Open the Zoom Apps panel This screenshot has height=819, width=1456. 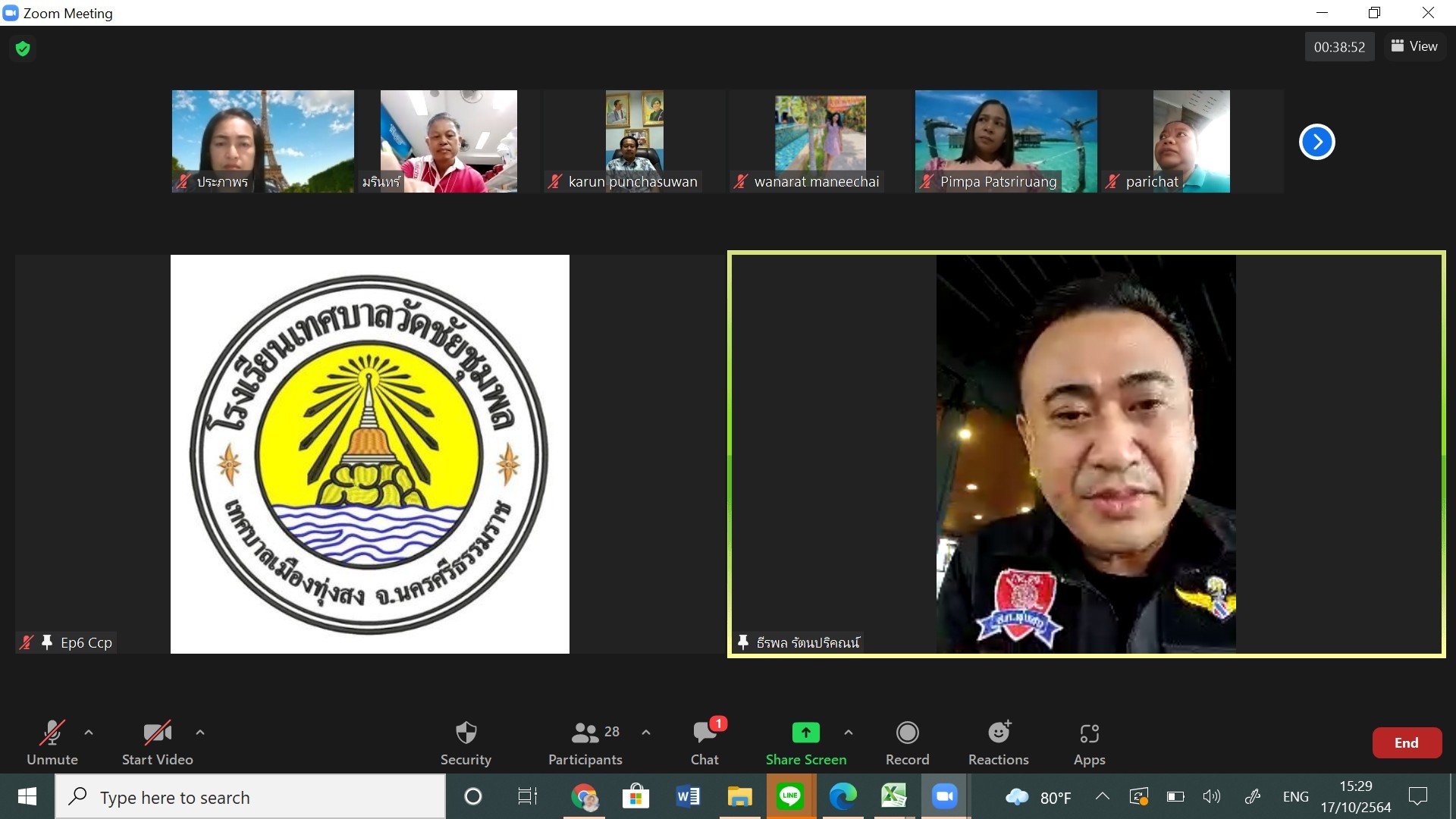click(1089, 733)
